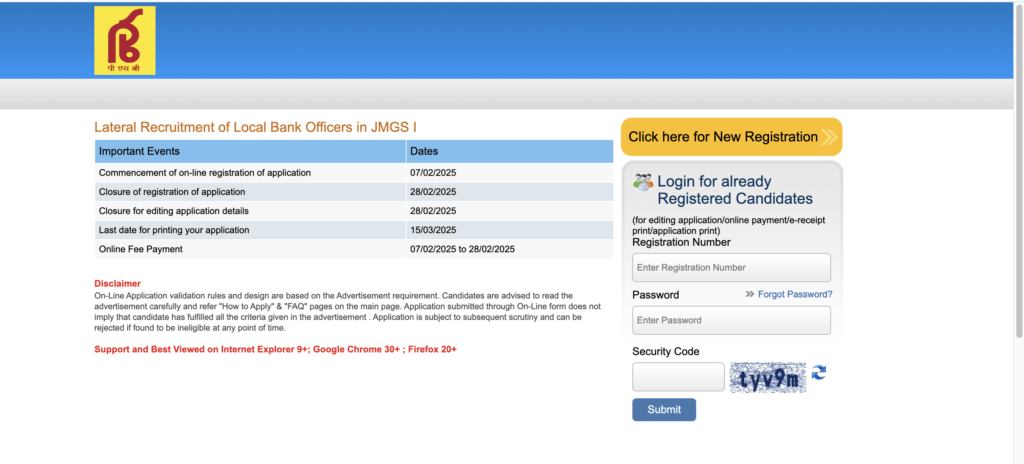Click the Security Code label
This screenshot has height=464, width=1024.
665,352
